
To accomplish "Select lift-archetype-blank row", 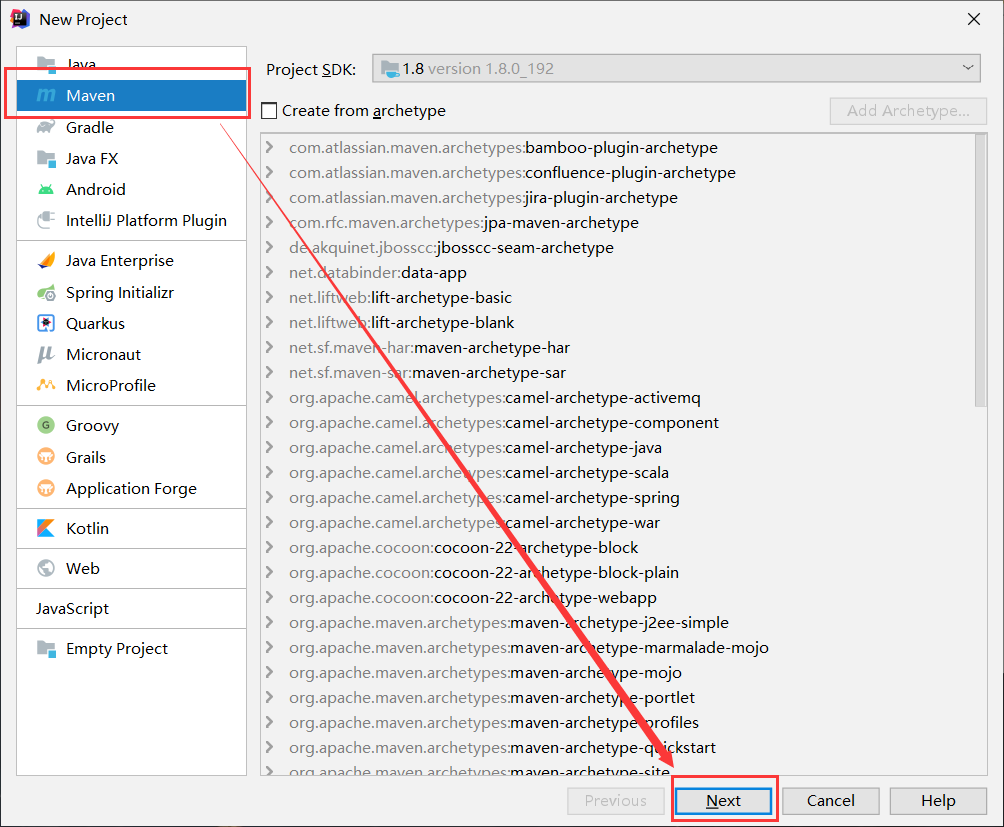I will click(x=617, y=322).
